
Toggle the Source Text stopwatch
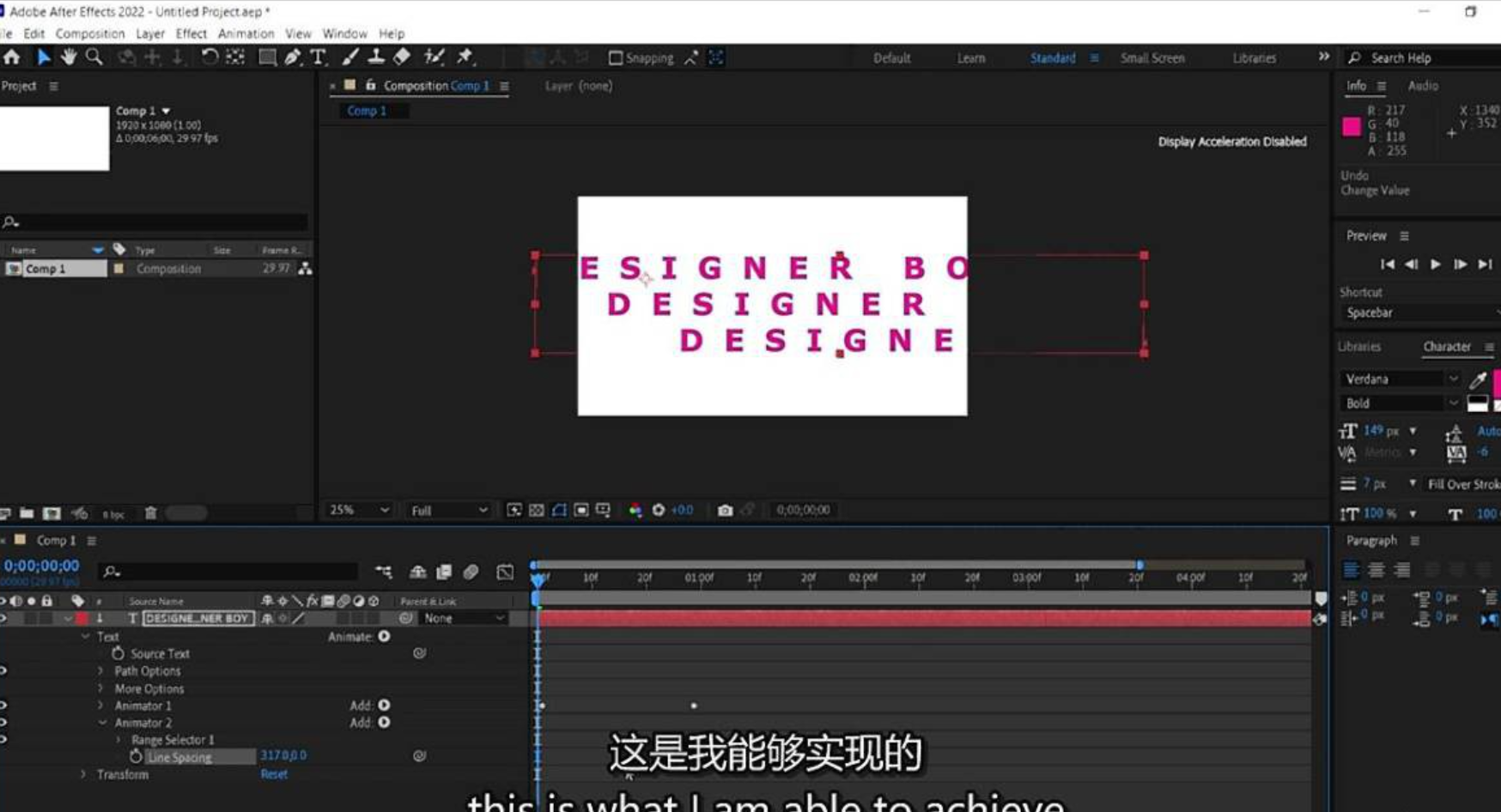tap(118, 653)
